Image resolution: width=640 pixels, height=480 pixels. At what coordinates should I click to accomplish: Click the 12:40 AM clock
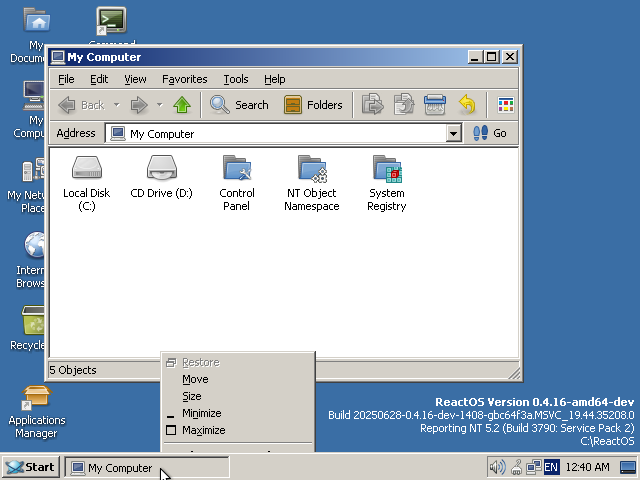pyautogui.click(x=588, y=467)
